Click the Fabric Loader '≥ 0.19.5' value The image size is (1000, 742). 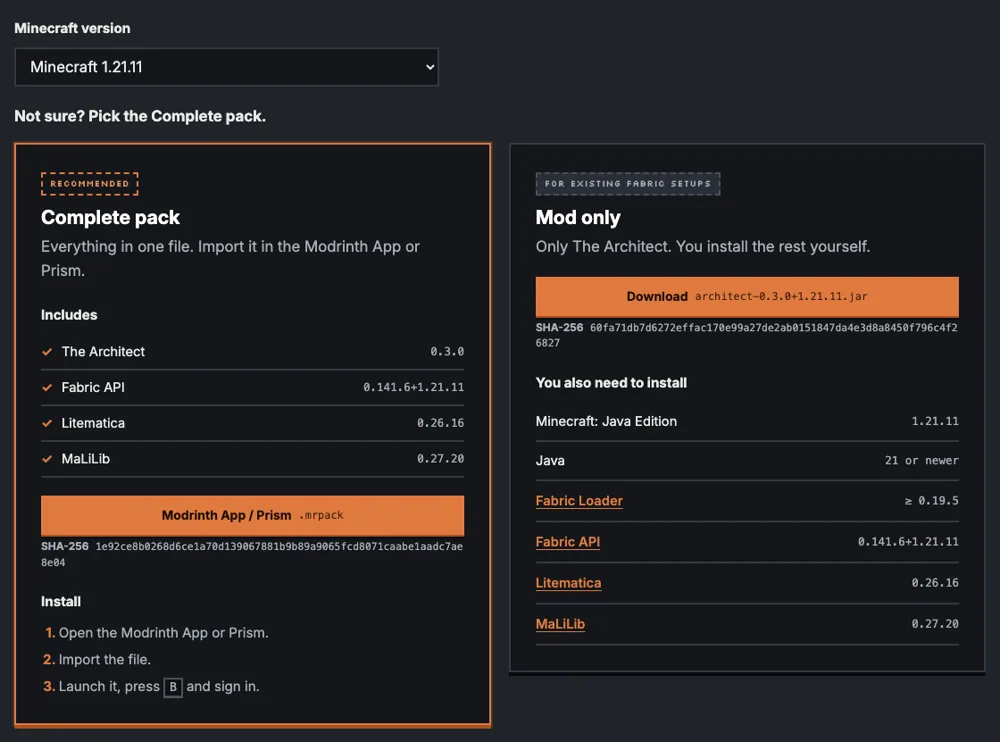coord(931,501)
